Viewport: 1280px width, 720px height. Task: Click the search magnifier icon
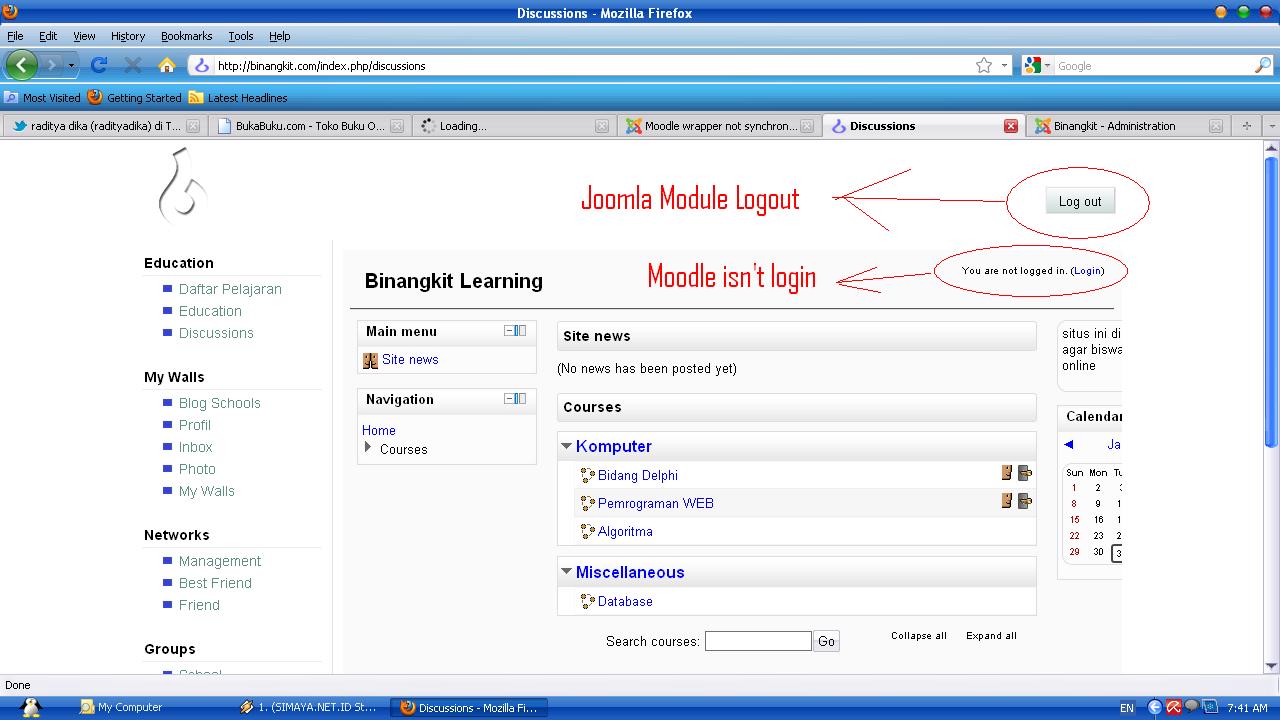tap(1263, 65)
